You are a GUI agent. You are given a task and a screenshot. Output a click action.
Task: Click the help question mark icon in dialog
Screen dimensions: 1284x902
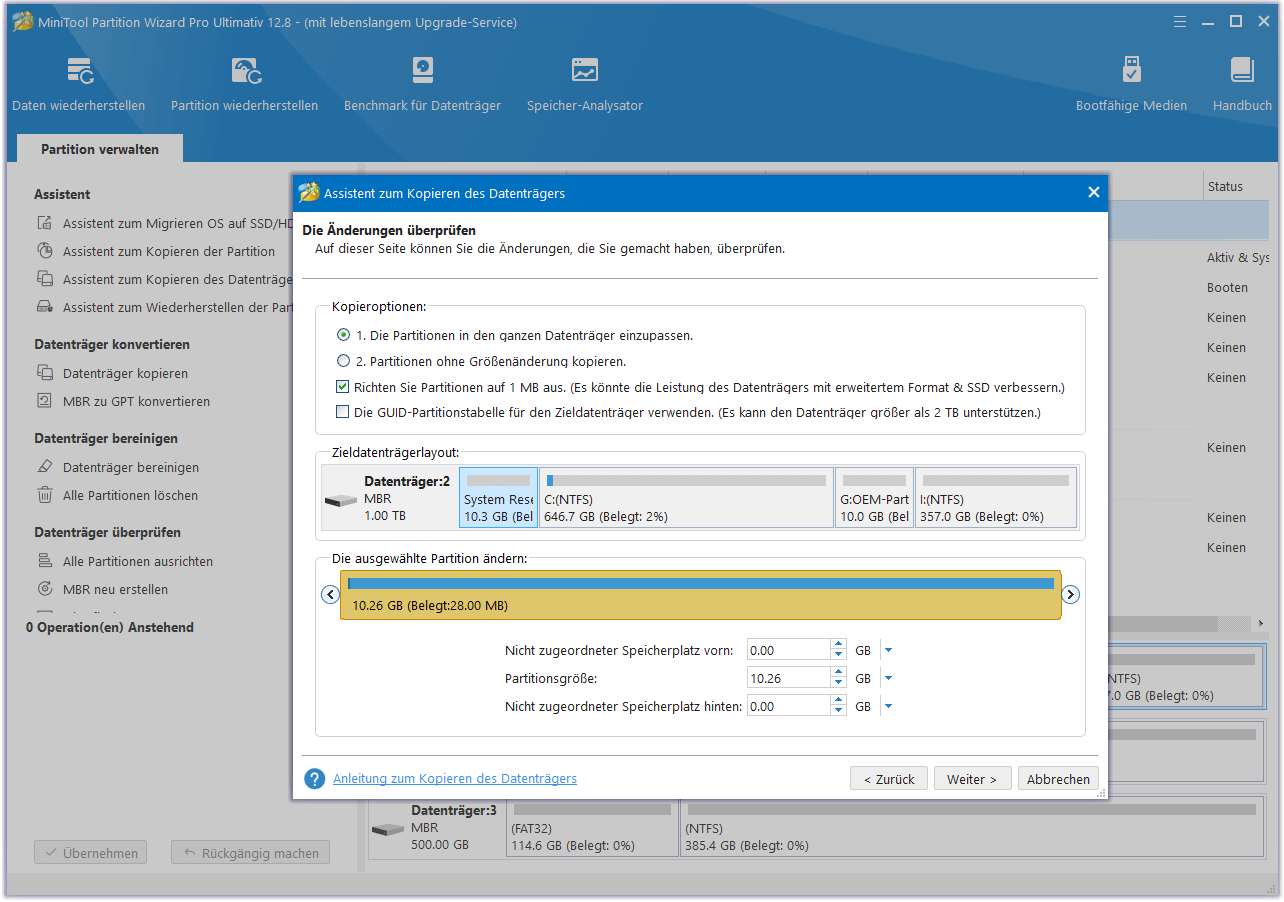[315, 778]
